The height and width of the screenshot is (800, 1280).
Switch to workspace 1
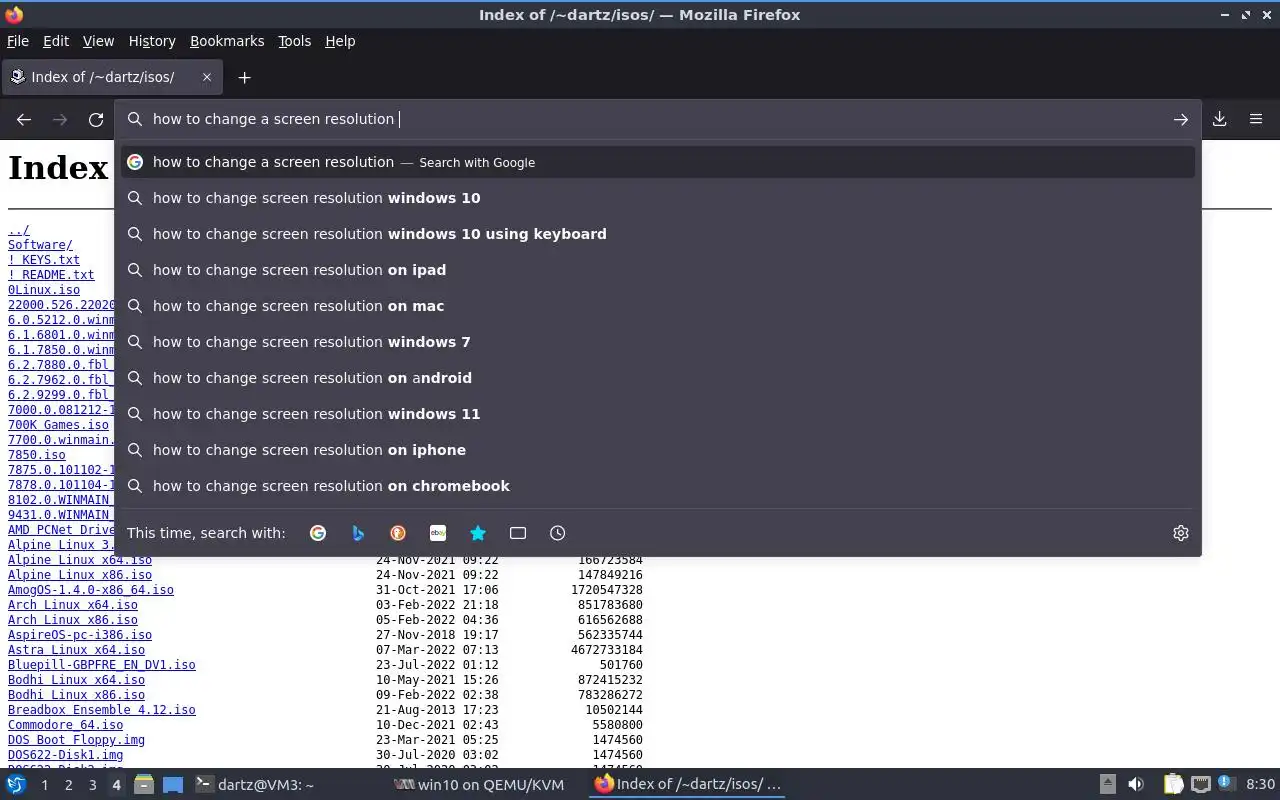coord(44,785)
